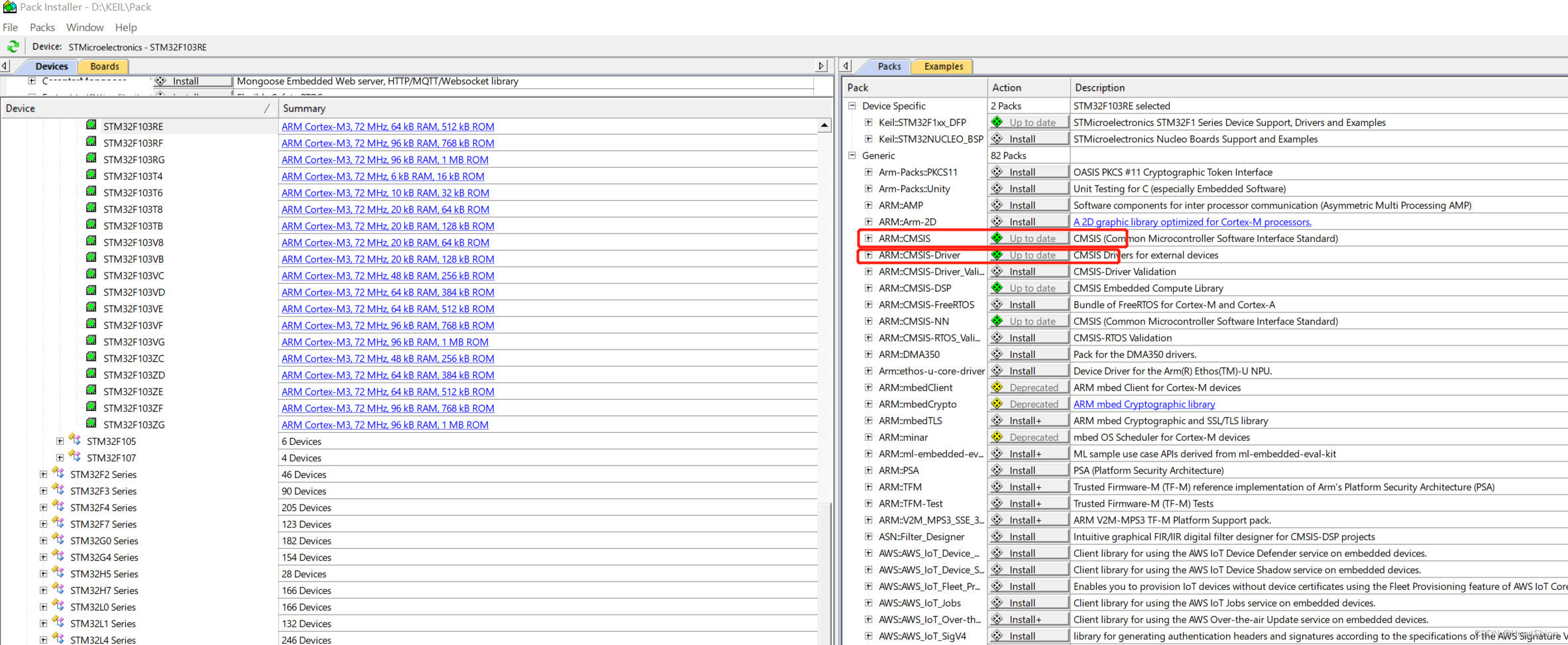Install the Arm-Packs::PKCS11 pack
Viewport: 1568px width, 645px height.
click(x=1029, y=172)
